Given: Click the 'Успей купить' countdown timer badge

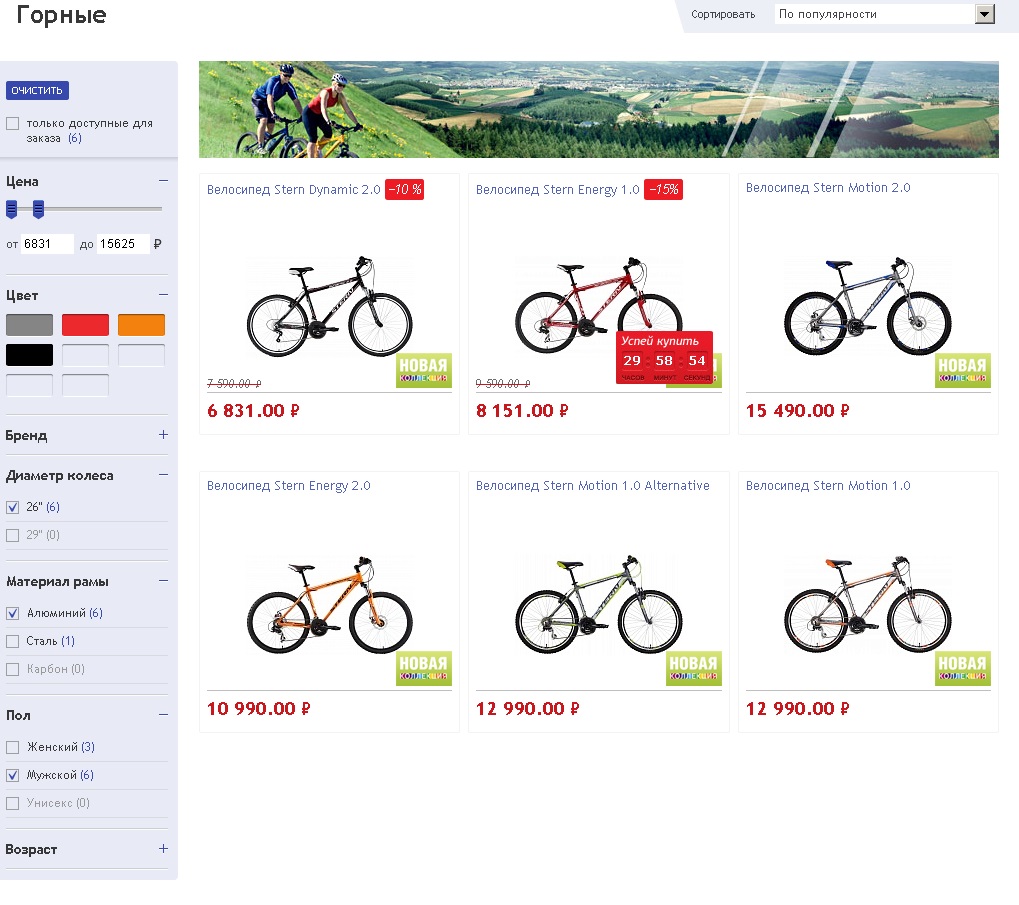Looking at the screenshot, I should click(664, 357).
